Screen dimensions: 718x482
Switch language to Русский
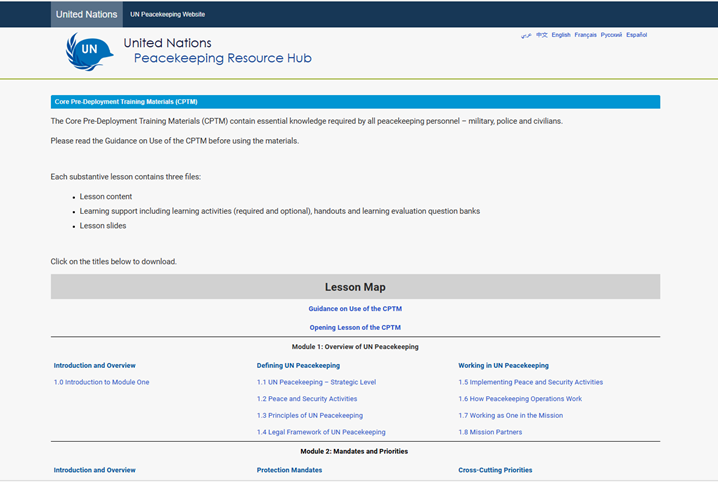(x=611, y=35)
